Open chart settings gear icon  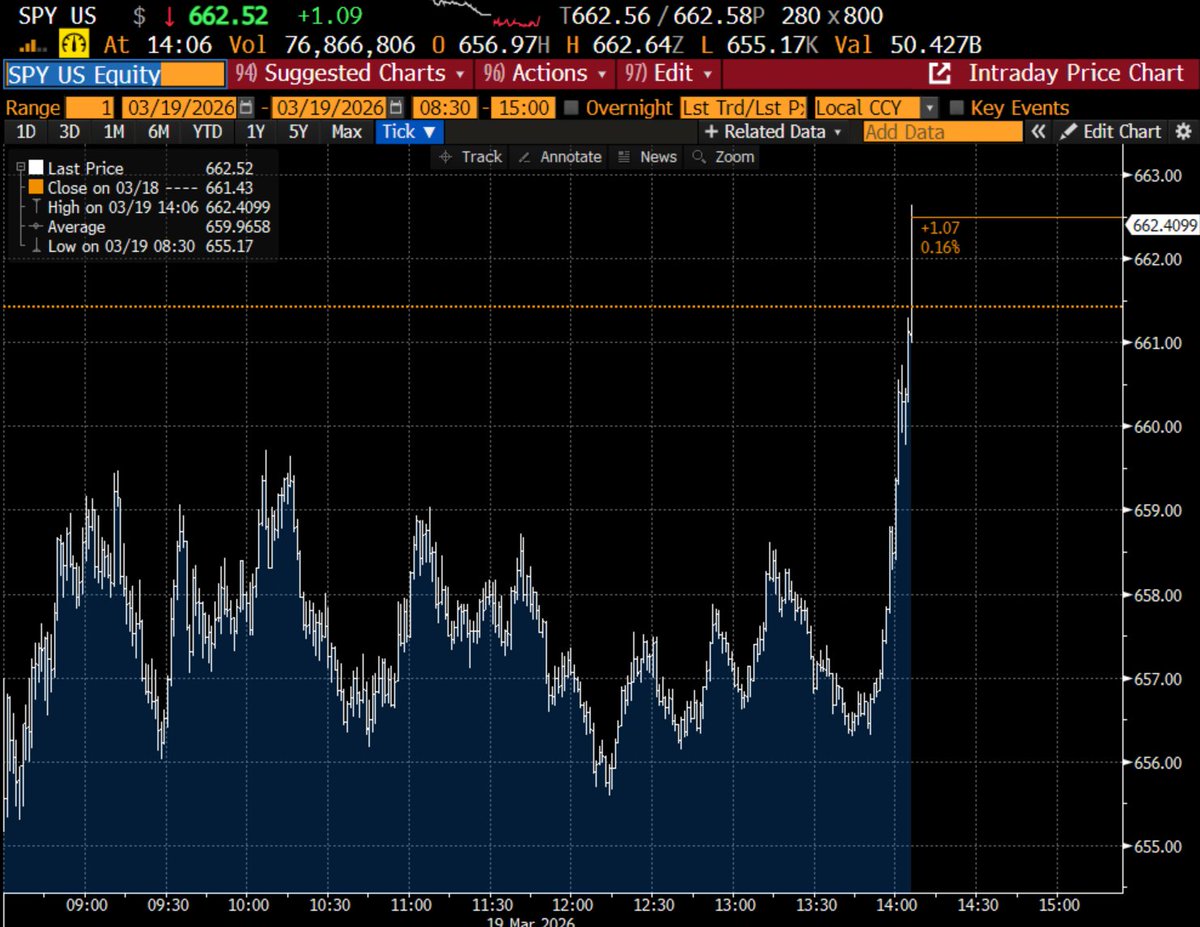pyautogui.click(x=1183, y=131)
